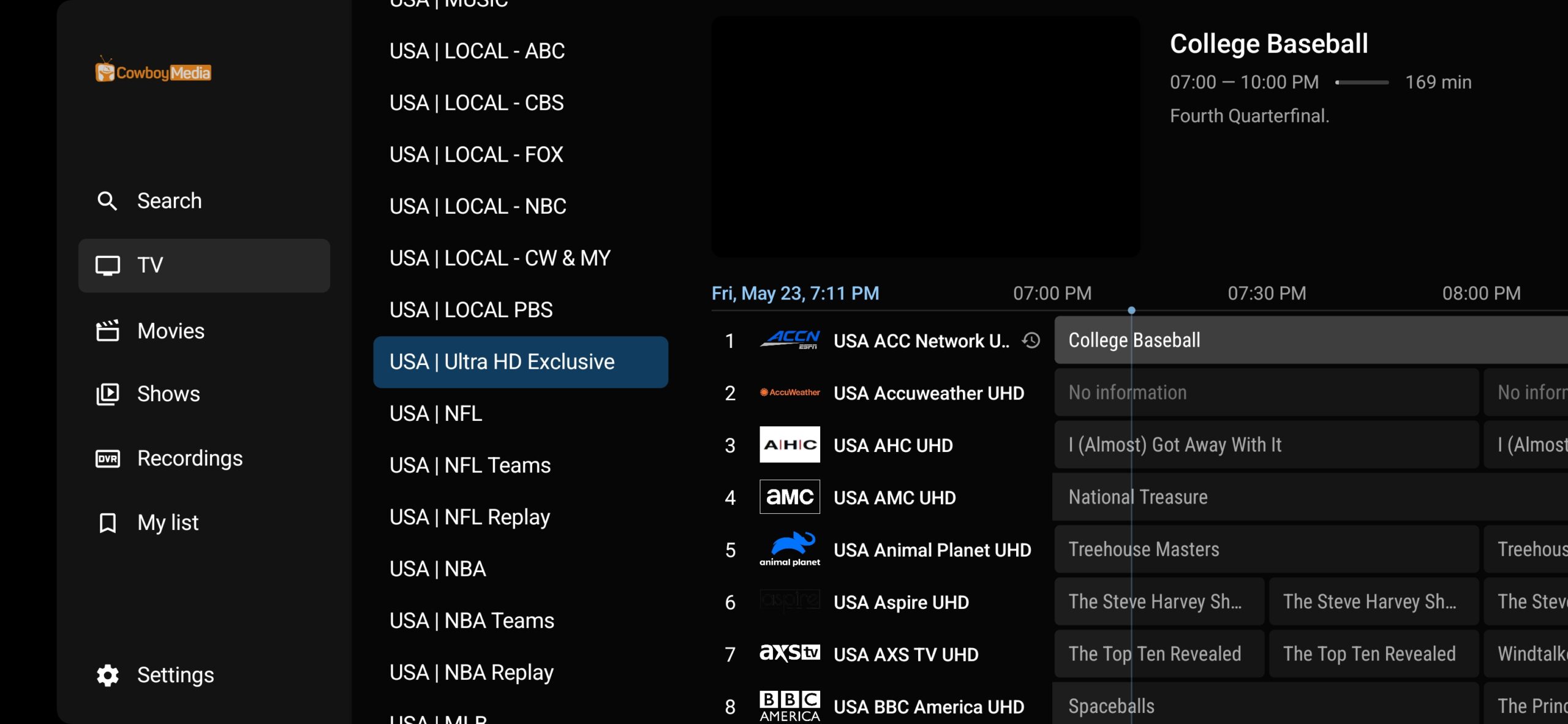Open the Movies section
The width and height of the screenshot is (1568, 724).
point(204,331)
